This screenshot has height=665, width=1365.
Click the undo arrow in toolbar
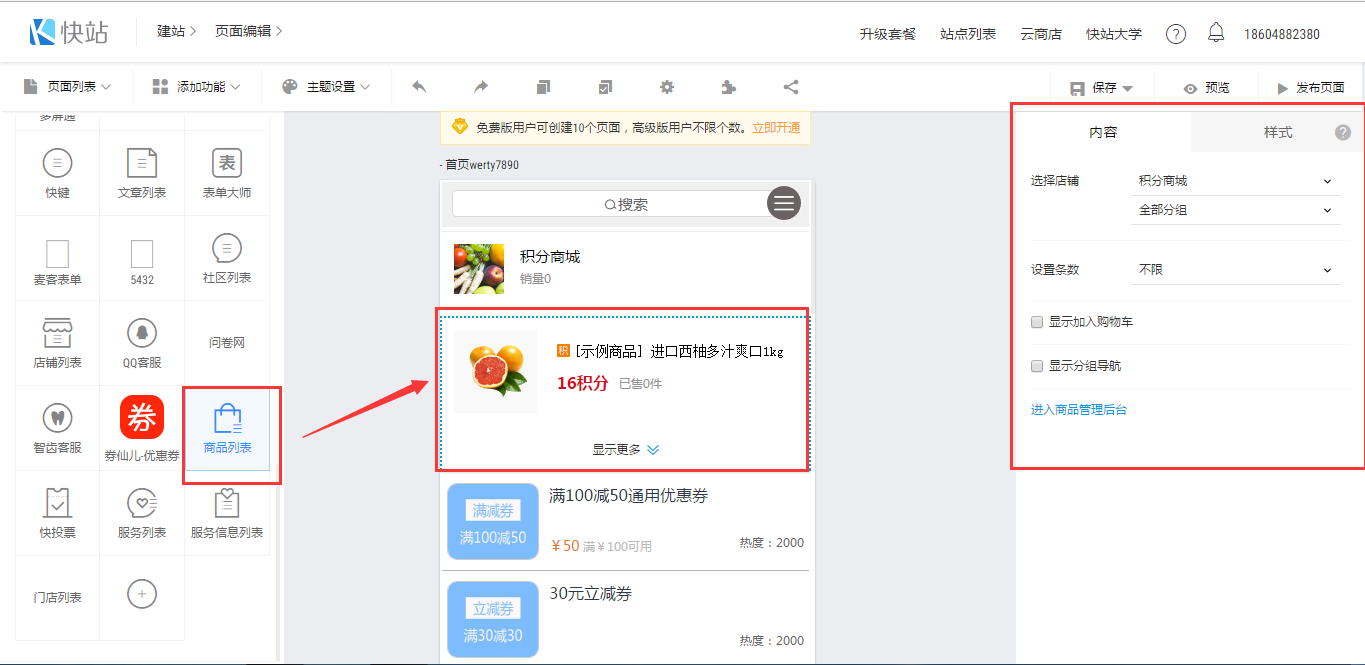tap(419, 87)
